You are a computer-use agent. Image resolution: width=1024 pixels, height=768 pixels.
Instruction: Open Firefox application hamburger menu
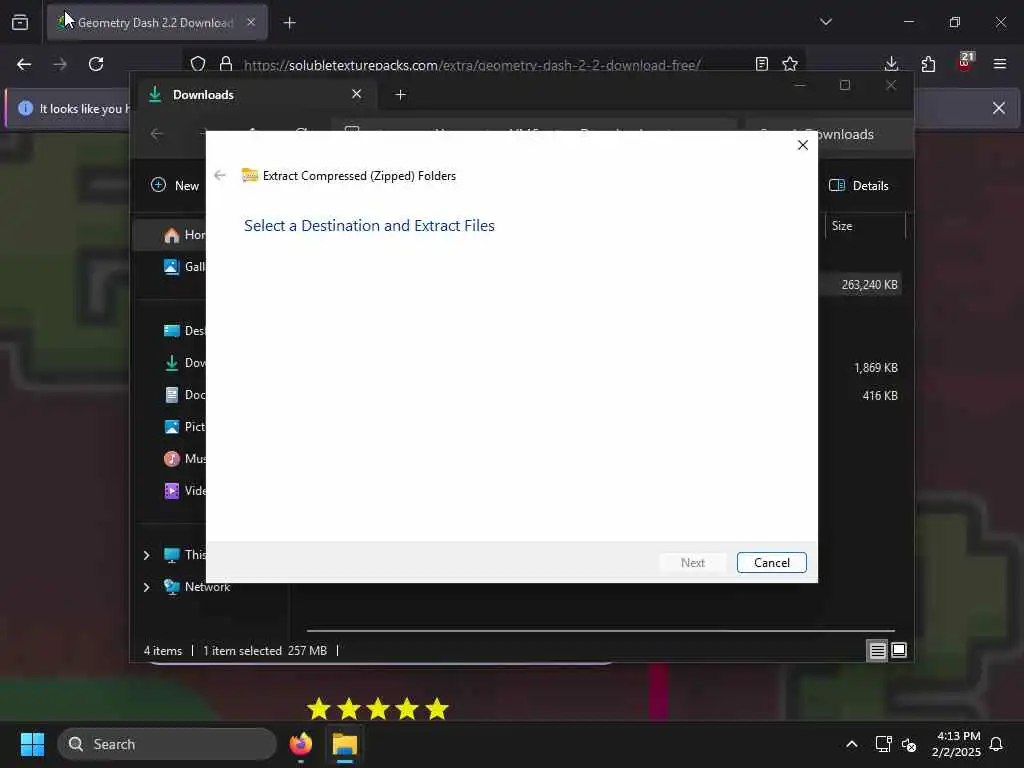[x=1000, y=64]
